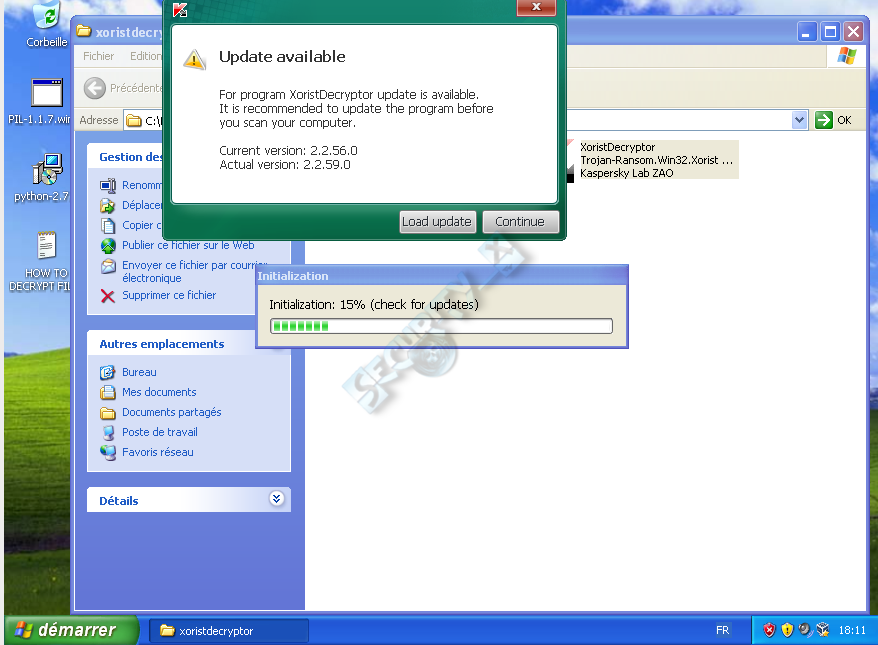Click the Bureau icon in Autres emplacements

point(108,372)
